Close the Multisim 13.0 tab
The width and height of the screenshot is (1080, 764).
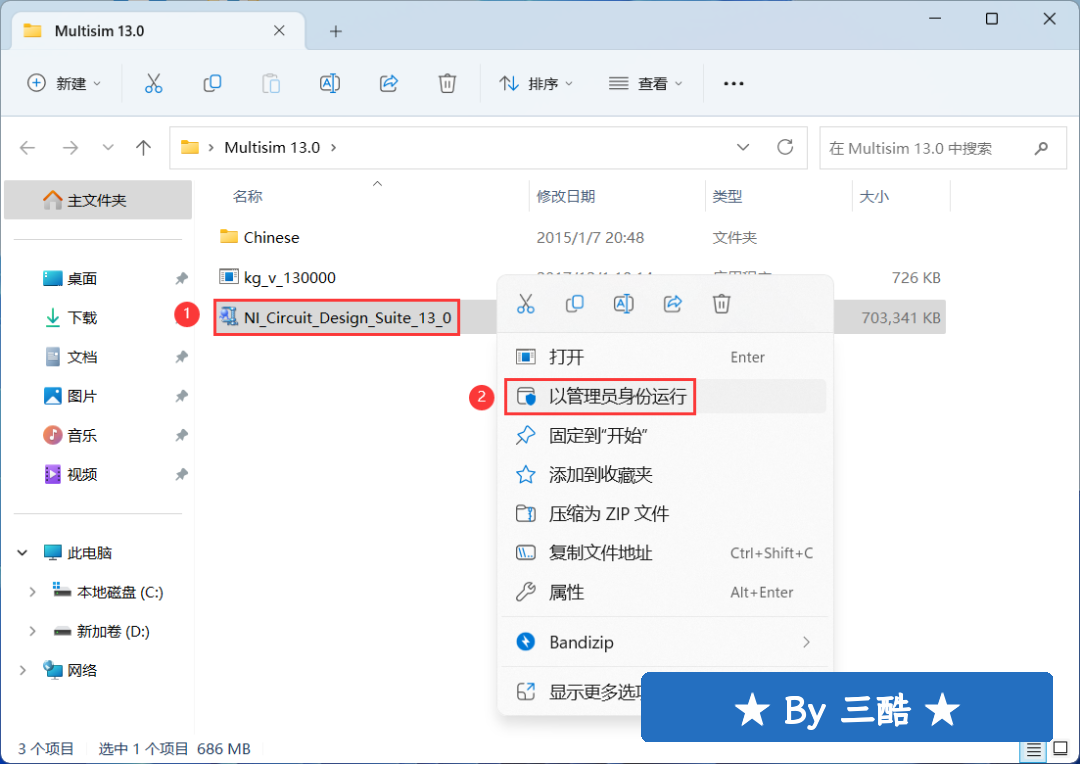279,31
